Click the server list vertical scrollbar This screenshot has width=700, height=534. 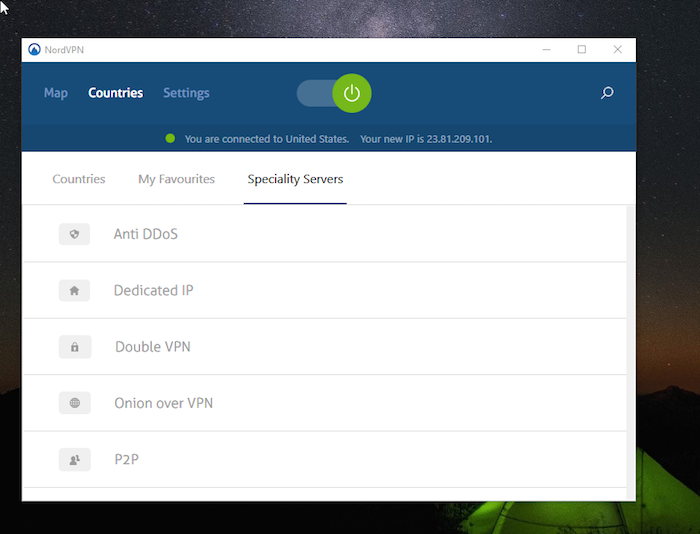[x=631, y=353]
